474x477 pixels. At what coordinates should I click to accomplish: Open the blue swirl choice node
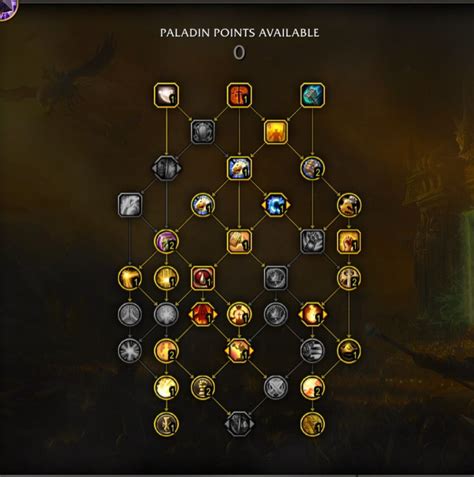pos(276,205)
